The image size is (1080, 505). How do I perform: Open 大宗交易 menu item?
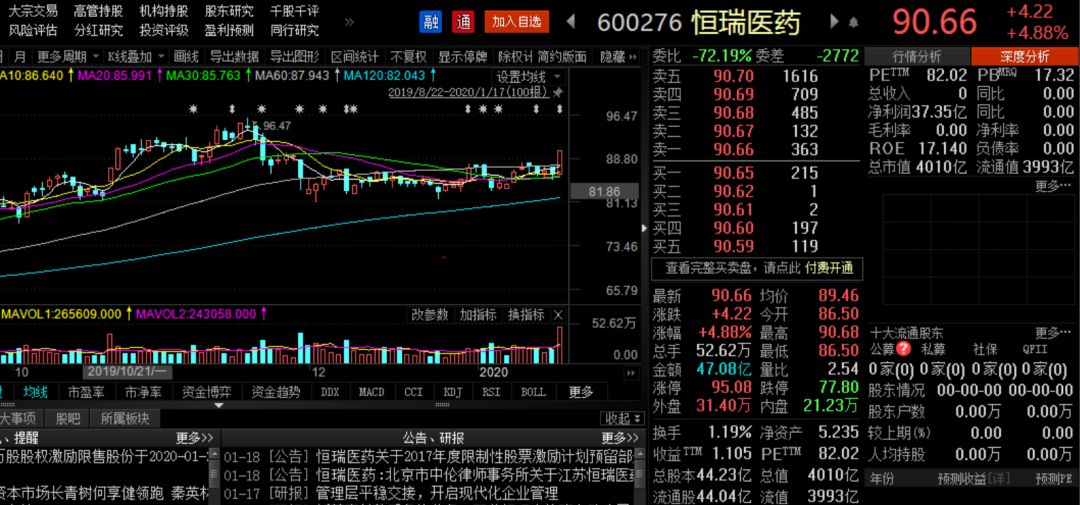33,11
